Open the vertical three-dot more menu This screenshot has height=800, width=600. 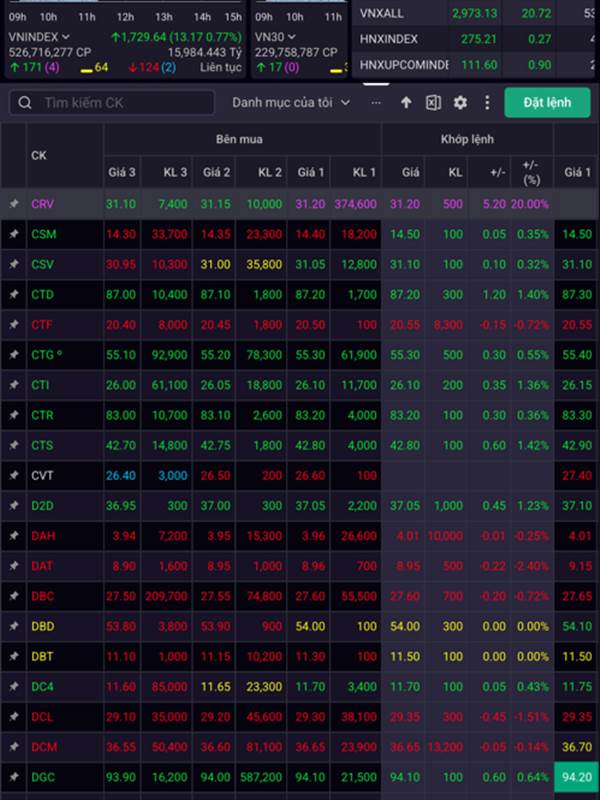click(x=487, y=103)
